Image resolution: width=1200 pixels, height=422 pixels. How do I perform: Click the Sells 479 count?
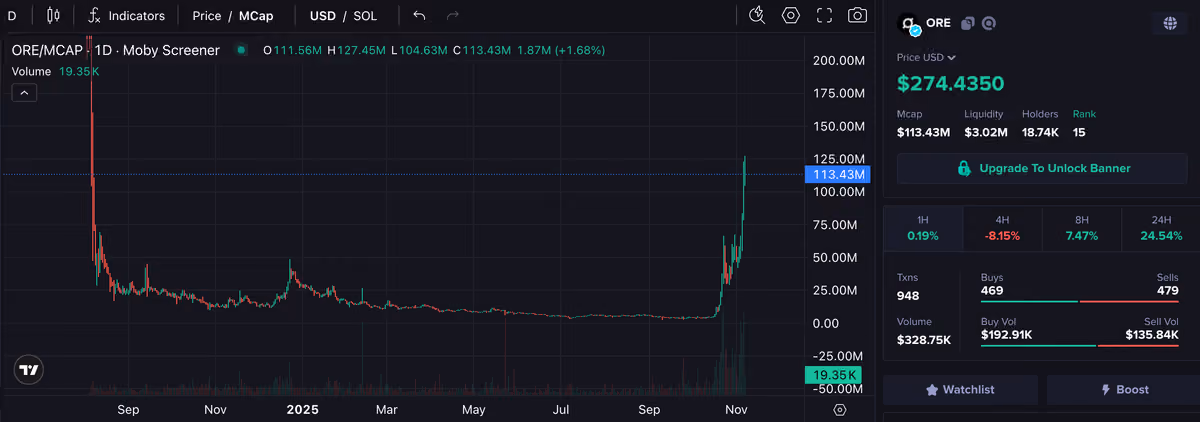[1168, 291]
